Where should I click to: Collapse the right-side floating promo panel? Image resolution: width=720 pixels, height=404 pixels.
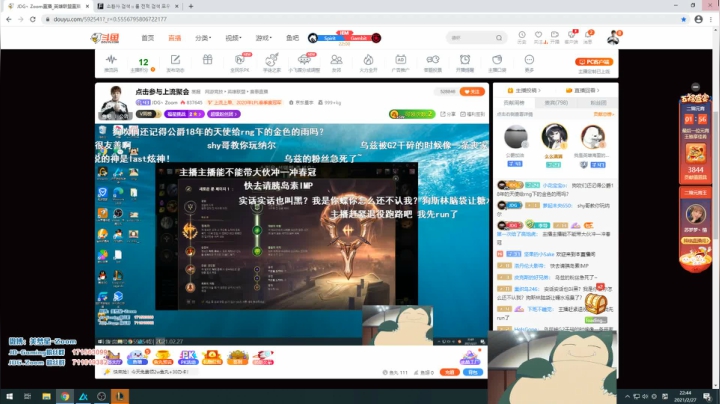click(x=695, y=87)
